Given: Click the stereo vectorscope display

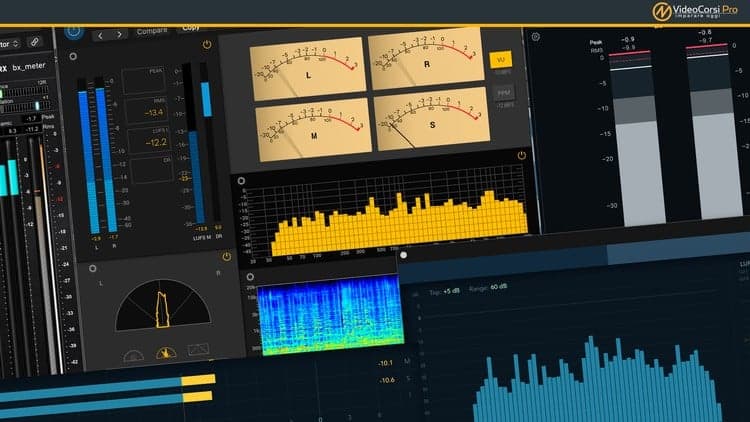Looking at the screenshot, I should (163, 305).
